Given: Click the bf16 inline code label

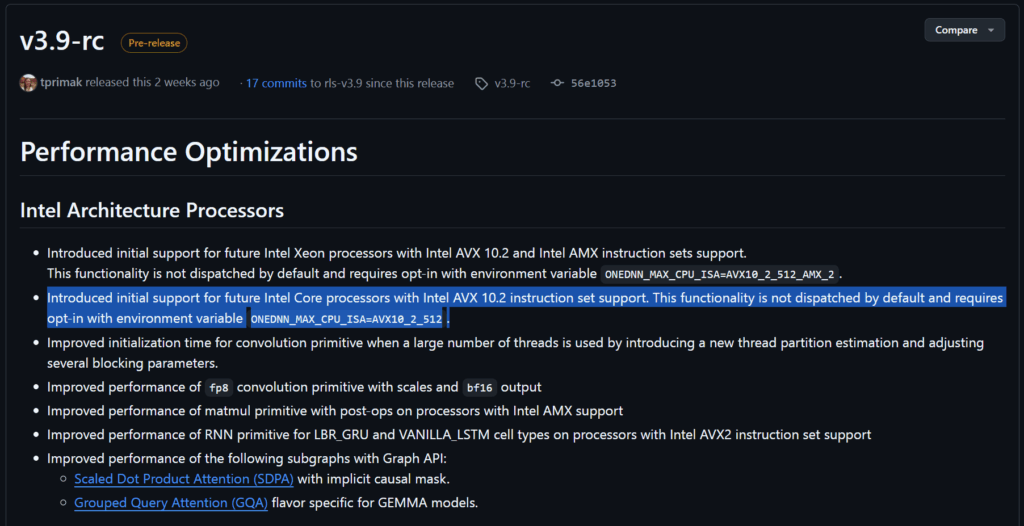Looking at the screenshot, I should pyautogui.click(x=480, y=387).
